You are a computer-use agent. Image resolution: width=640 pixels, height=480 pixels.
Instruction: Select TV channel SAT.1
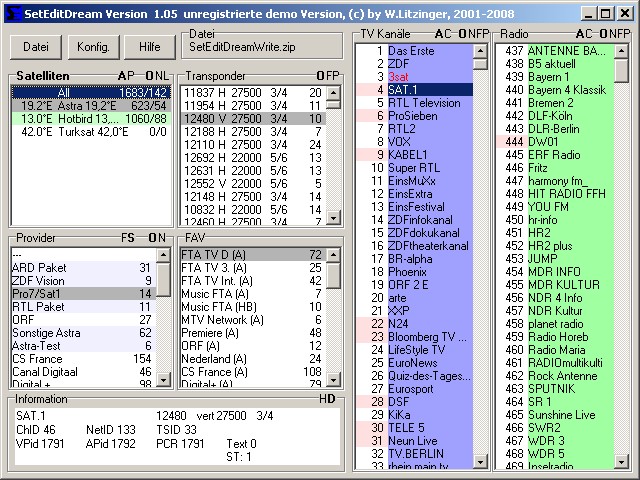(x=415, y=90)
